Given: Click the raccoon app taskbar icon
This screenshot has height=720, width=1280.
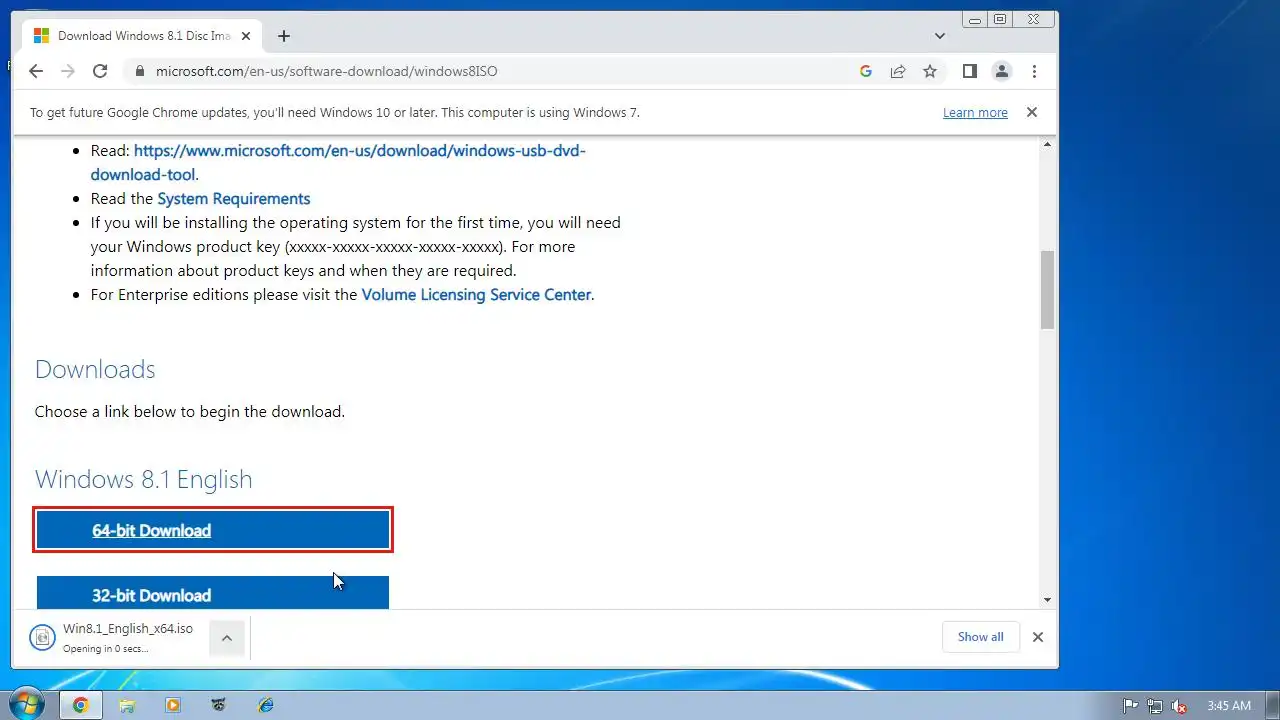Looking at the screenshot, I should point(219,705).
